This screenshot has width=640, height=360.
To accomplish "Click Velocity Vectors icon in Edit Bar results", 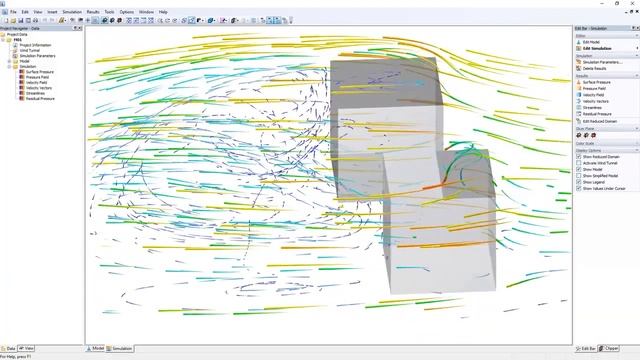I will coord(579,101).
